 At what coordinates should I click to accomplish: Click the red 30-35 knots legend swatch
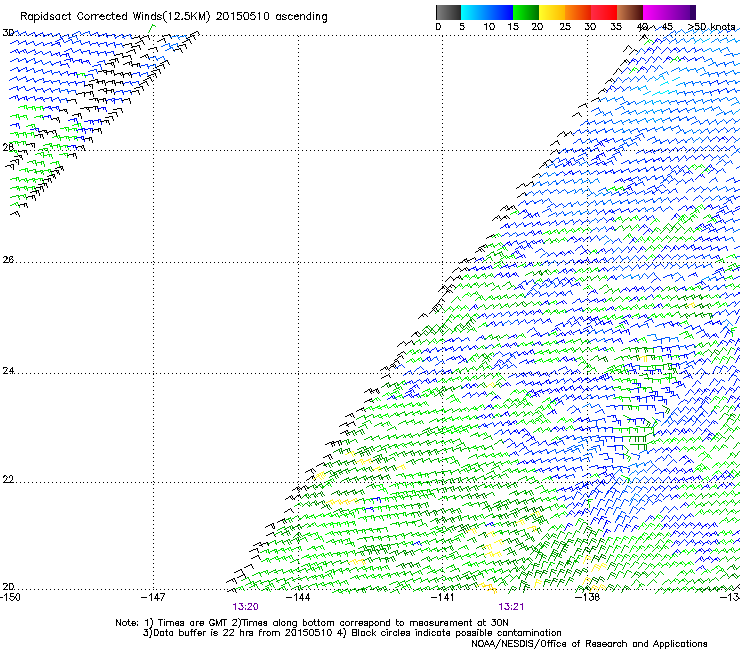tap(604, 12)
